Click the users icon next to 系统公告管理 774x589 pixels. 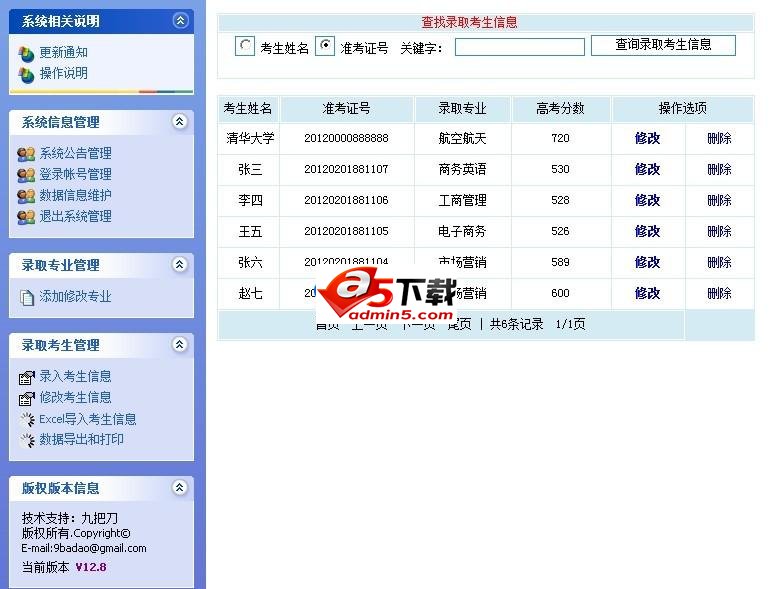(x=26, y=154)
